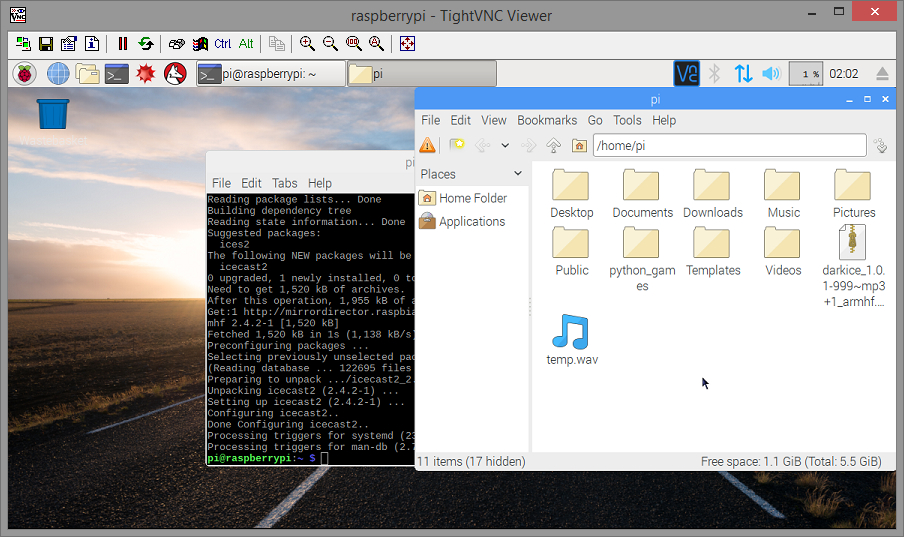Click the 02:02 panel clock
Image resolution: width=904 pixels, height=537 pixels.
(843, 74)
